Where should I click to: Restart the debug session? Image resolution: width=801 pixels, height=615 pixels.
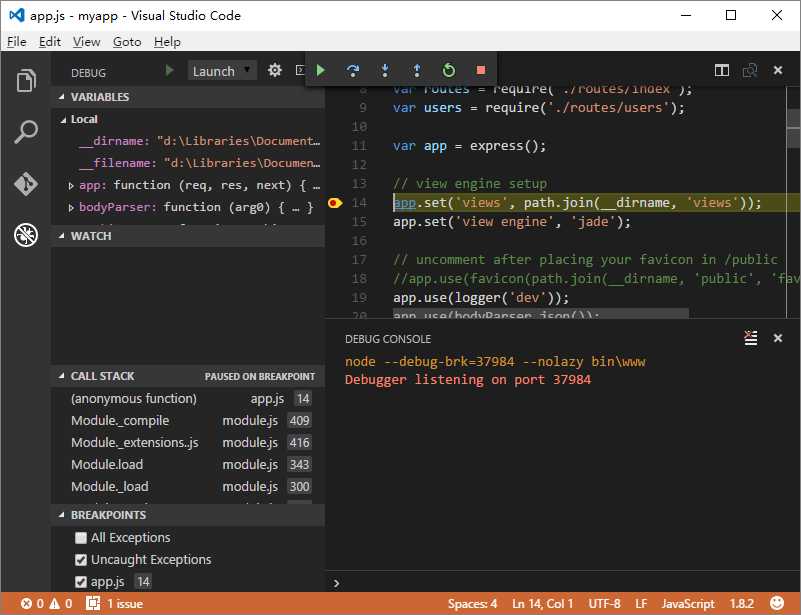(x=449, y=70)
